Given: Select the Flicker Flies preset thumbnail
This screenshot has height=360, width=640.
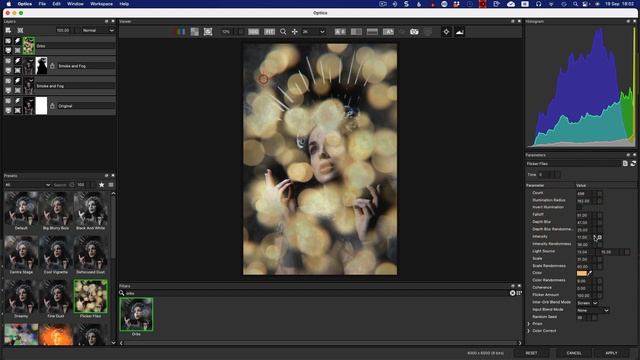Looking at the screenshot, I should [91, 296].
